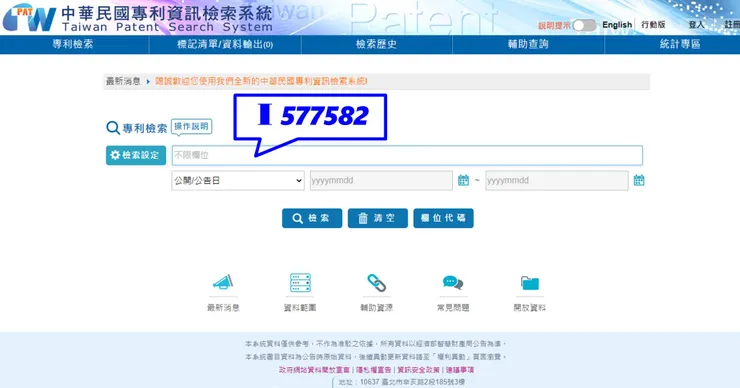740x388 pixels.
Task: Open the 操作說明 help button
Action: (191, 127)
